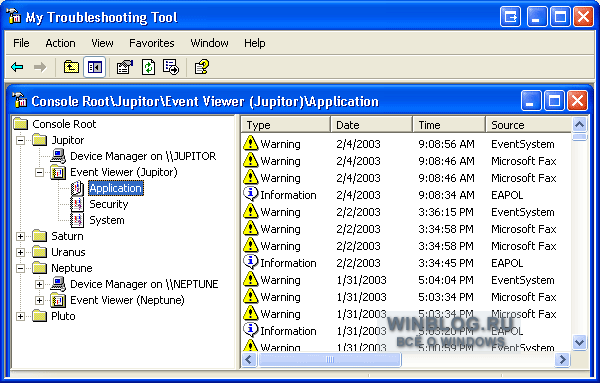
Task: Toggle the Show/Hide Console Tree icon
Action: 95,67
